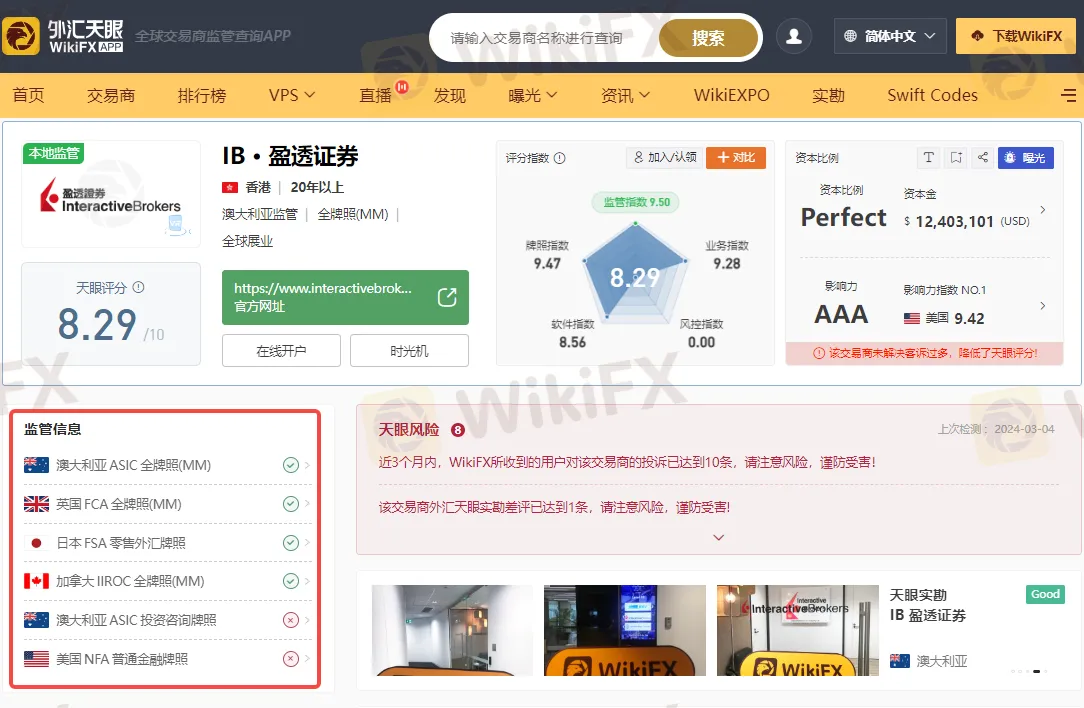Click the IIROC verified check icon
This screenshot has height=708, width=1084.
click(291, 581)
